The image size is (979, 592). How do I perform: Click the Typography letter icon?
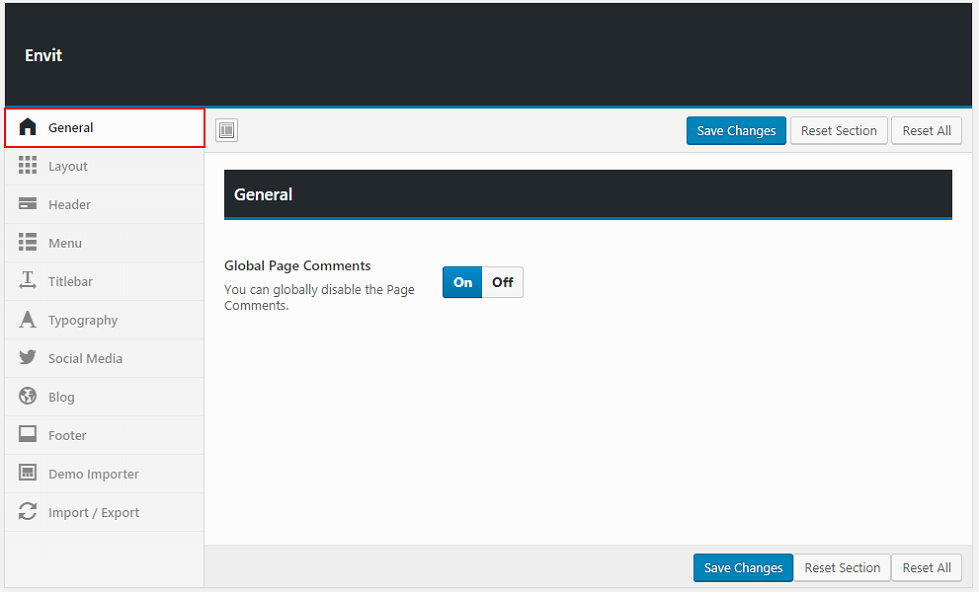tap(28, 320)
